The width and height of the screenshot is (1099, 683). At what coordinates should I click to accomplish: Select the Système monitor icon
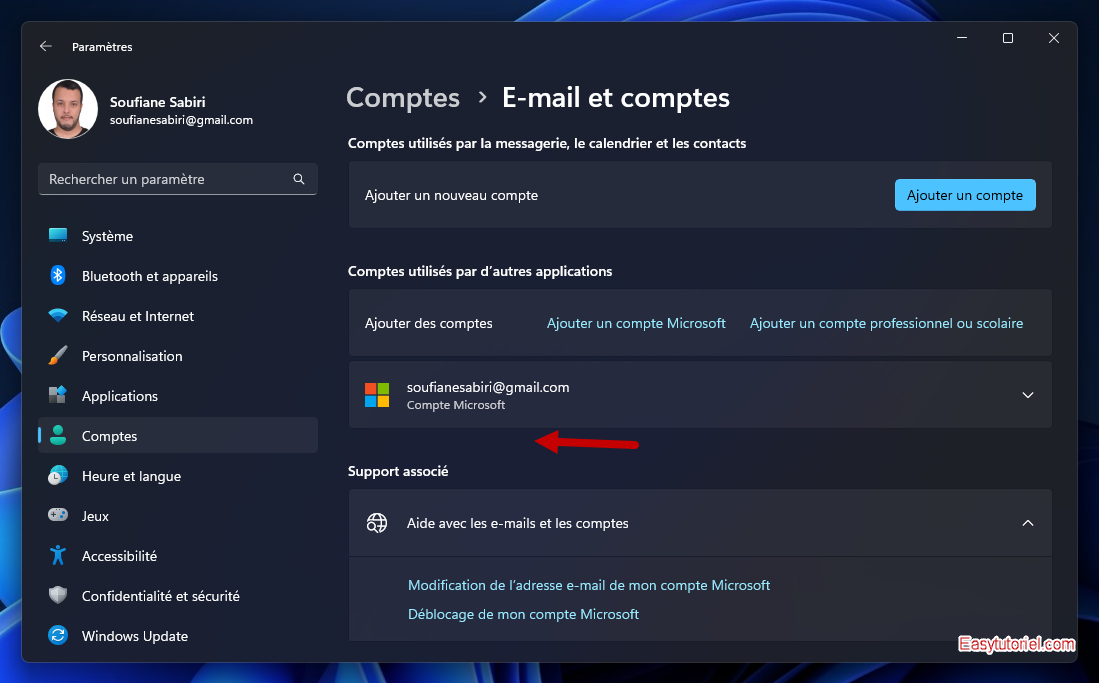57,235
